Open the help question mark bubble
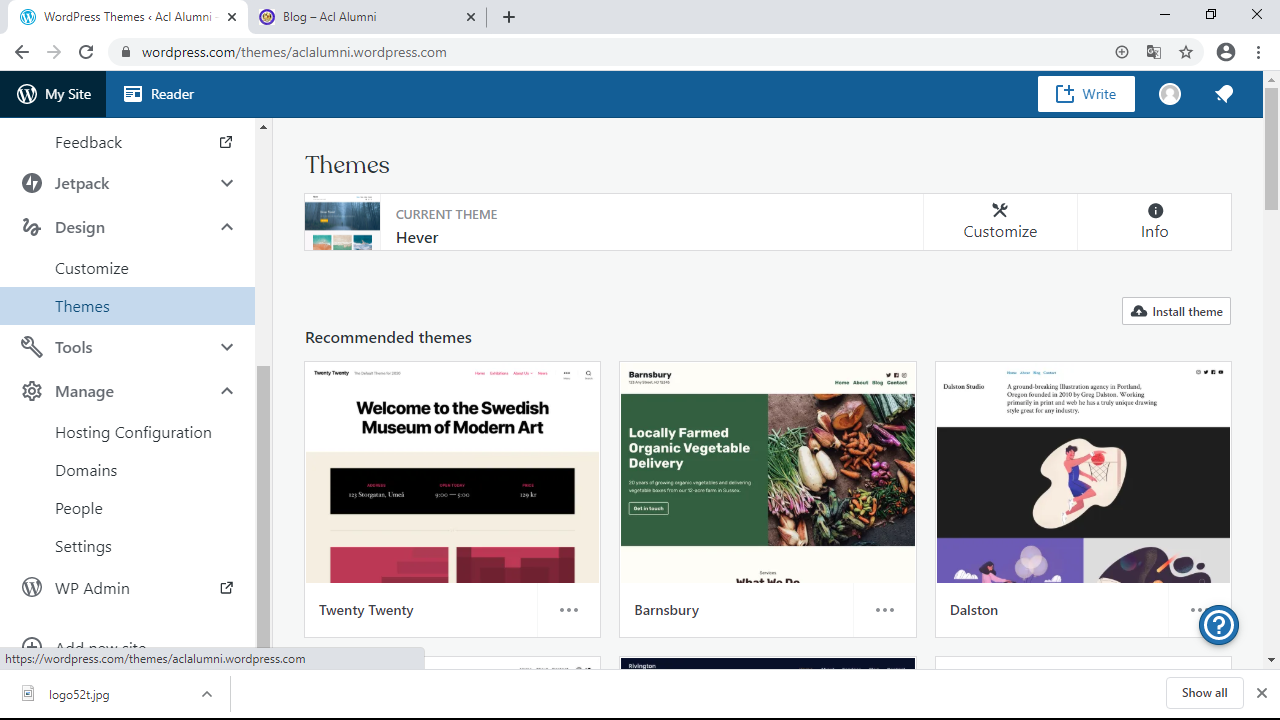The width and height of the screenshot is (1280, 720). tap(1219, 625)
